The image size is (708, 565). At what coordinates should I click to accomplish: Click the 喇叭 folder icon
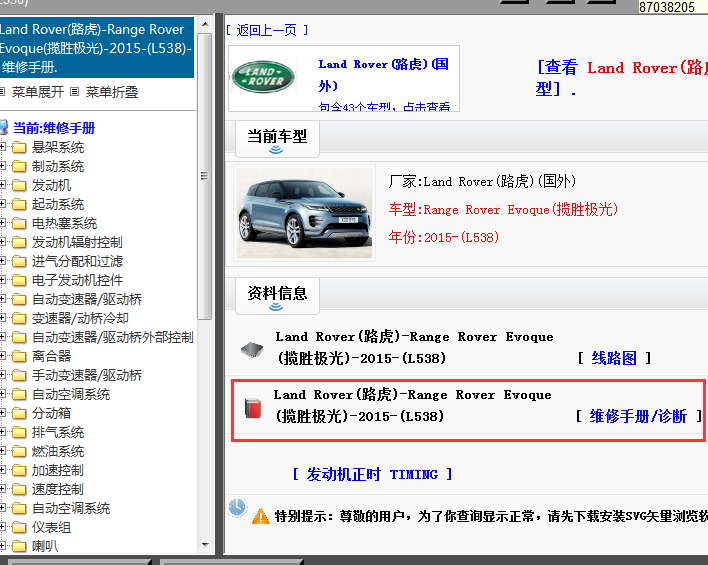tap(19, 546)
